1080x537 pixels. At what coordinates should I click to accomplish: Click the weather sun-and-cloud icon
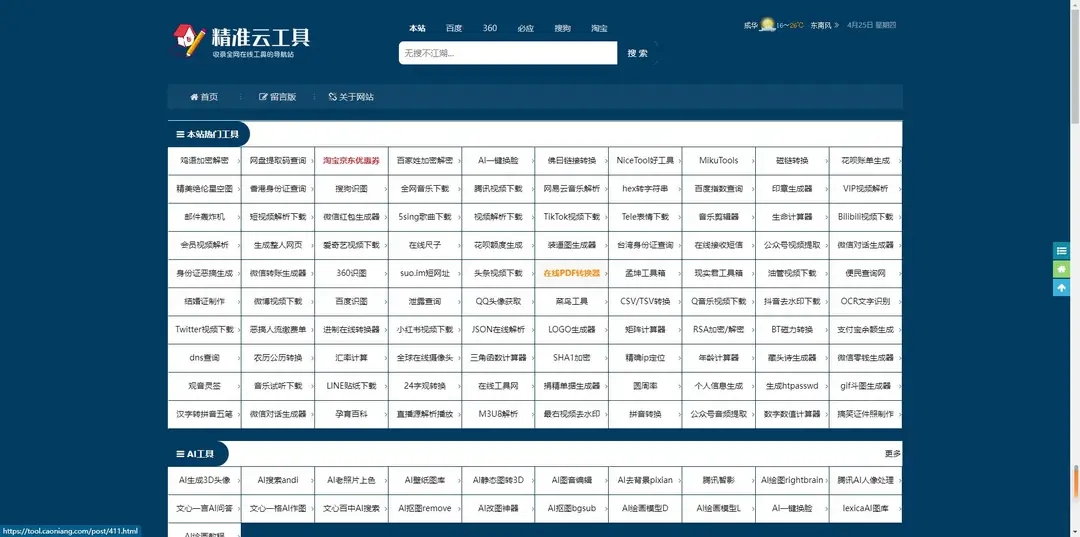point(767,25)
